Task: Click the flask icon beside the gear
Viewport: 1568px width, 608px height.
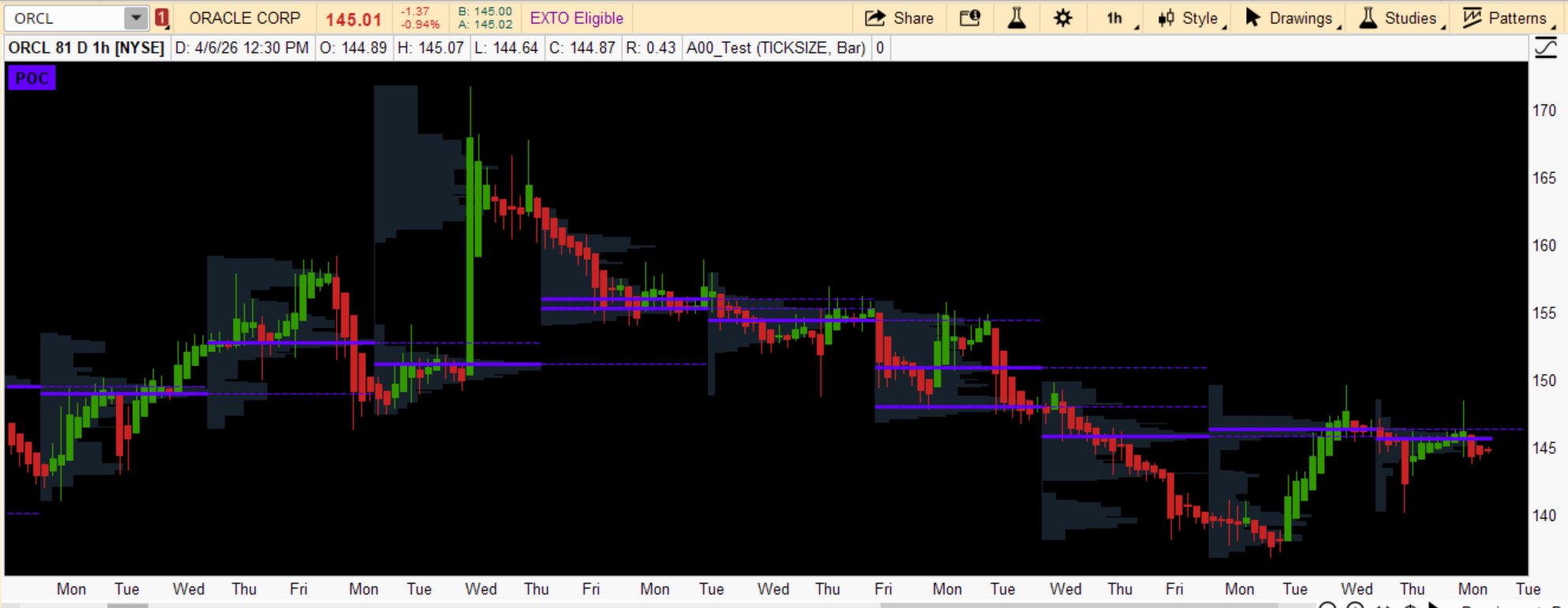Action: [x=1016, y=18]
